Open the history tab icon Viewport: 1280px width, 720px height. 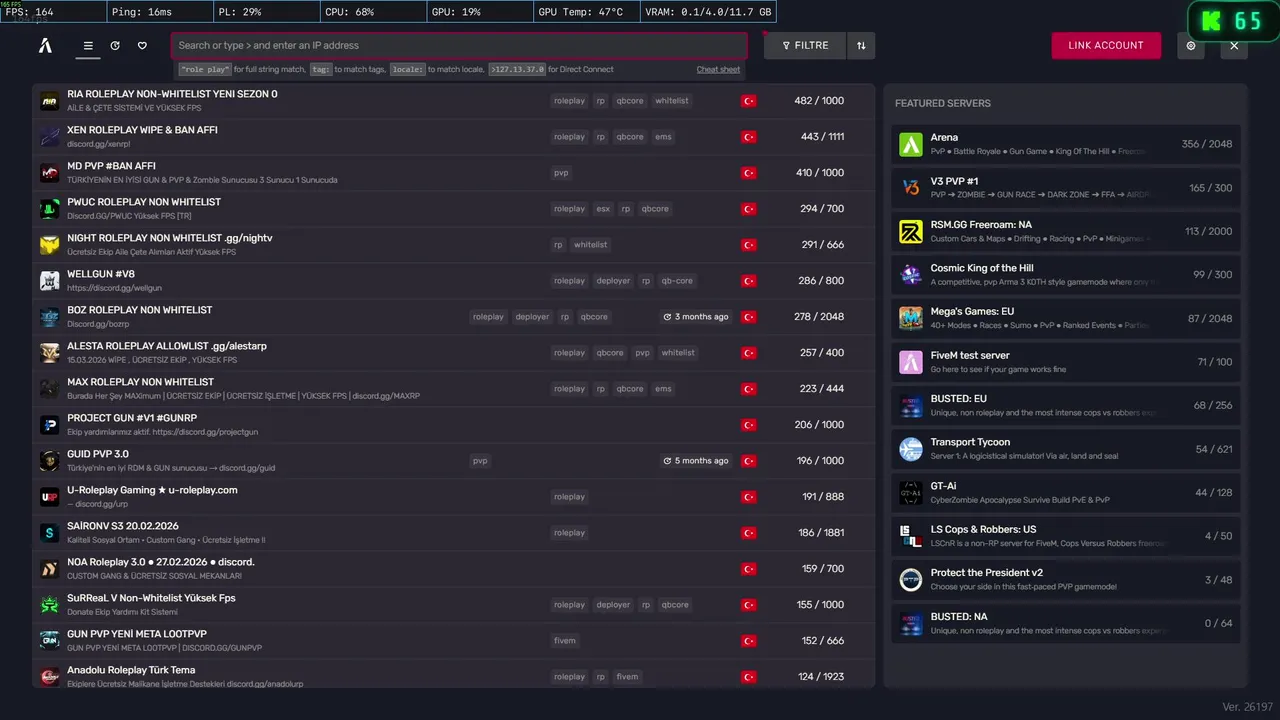pos(115,46)
